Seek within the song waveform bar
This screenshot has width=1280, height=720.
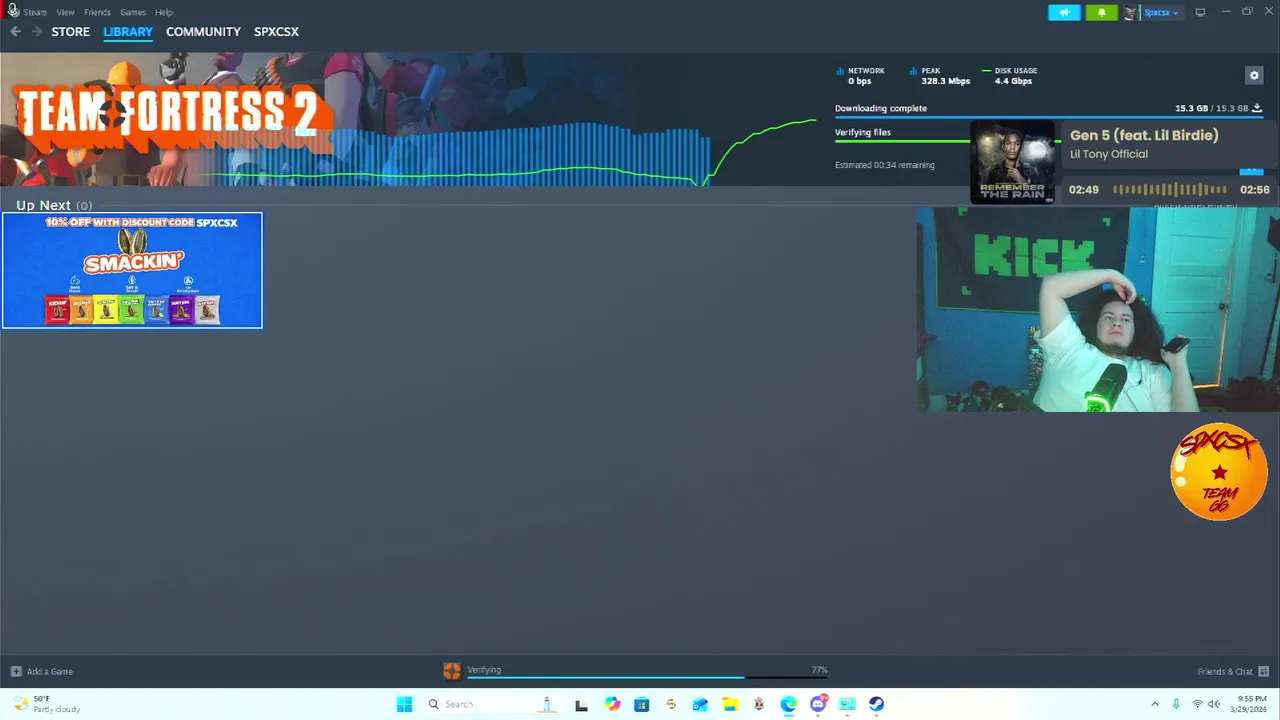1169,189
